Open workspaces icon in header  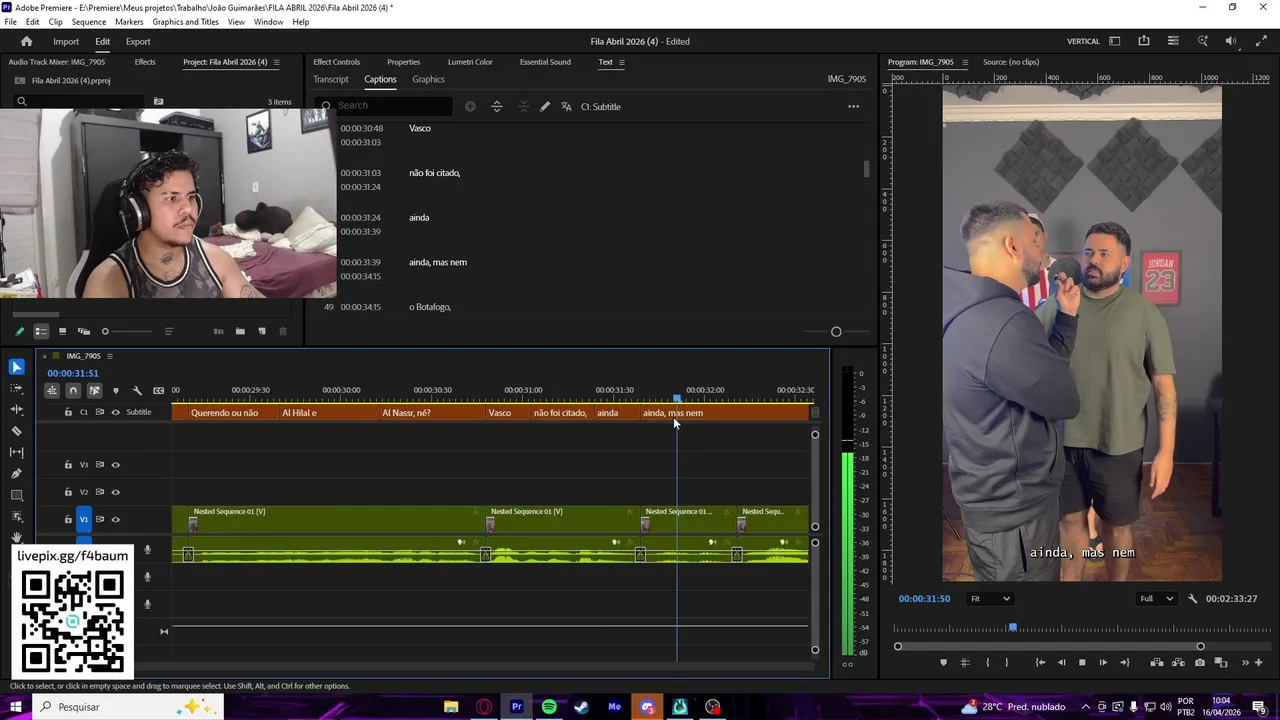[1115, 41]
